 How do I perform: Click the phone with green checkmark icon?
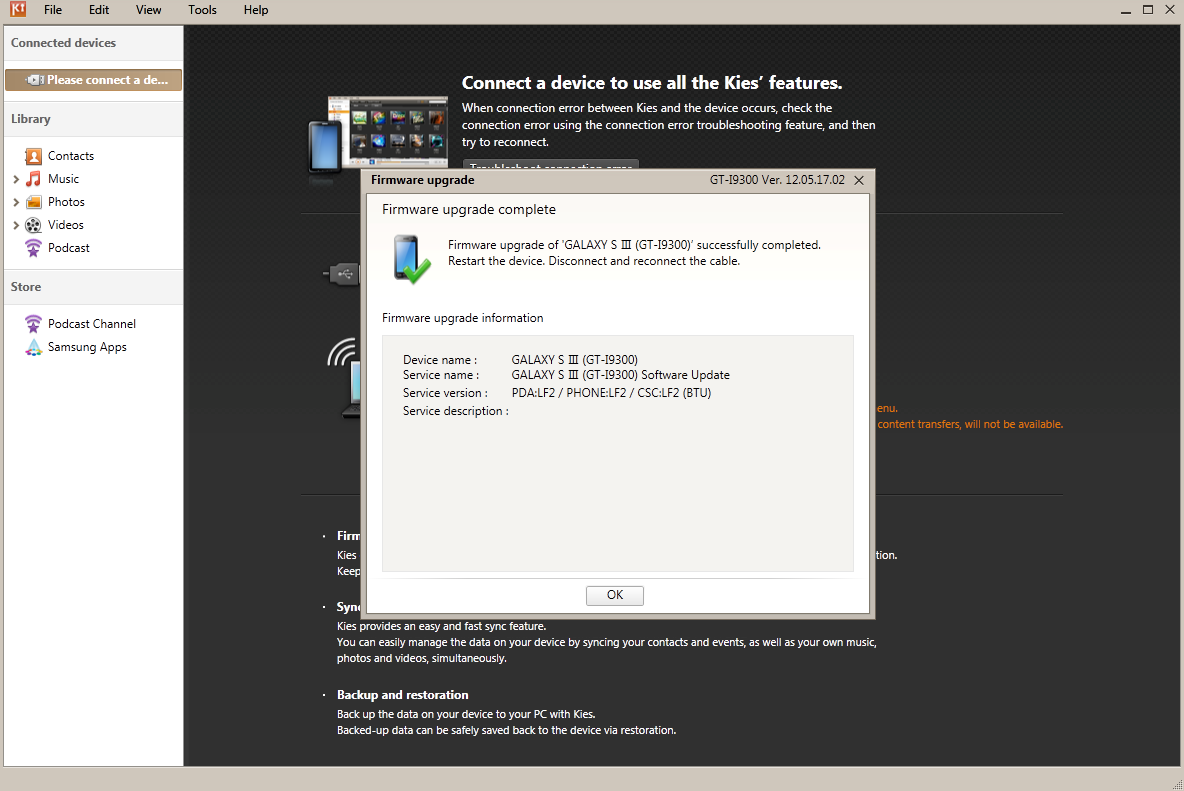click(x=410, y=259)
